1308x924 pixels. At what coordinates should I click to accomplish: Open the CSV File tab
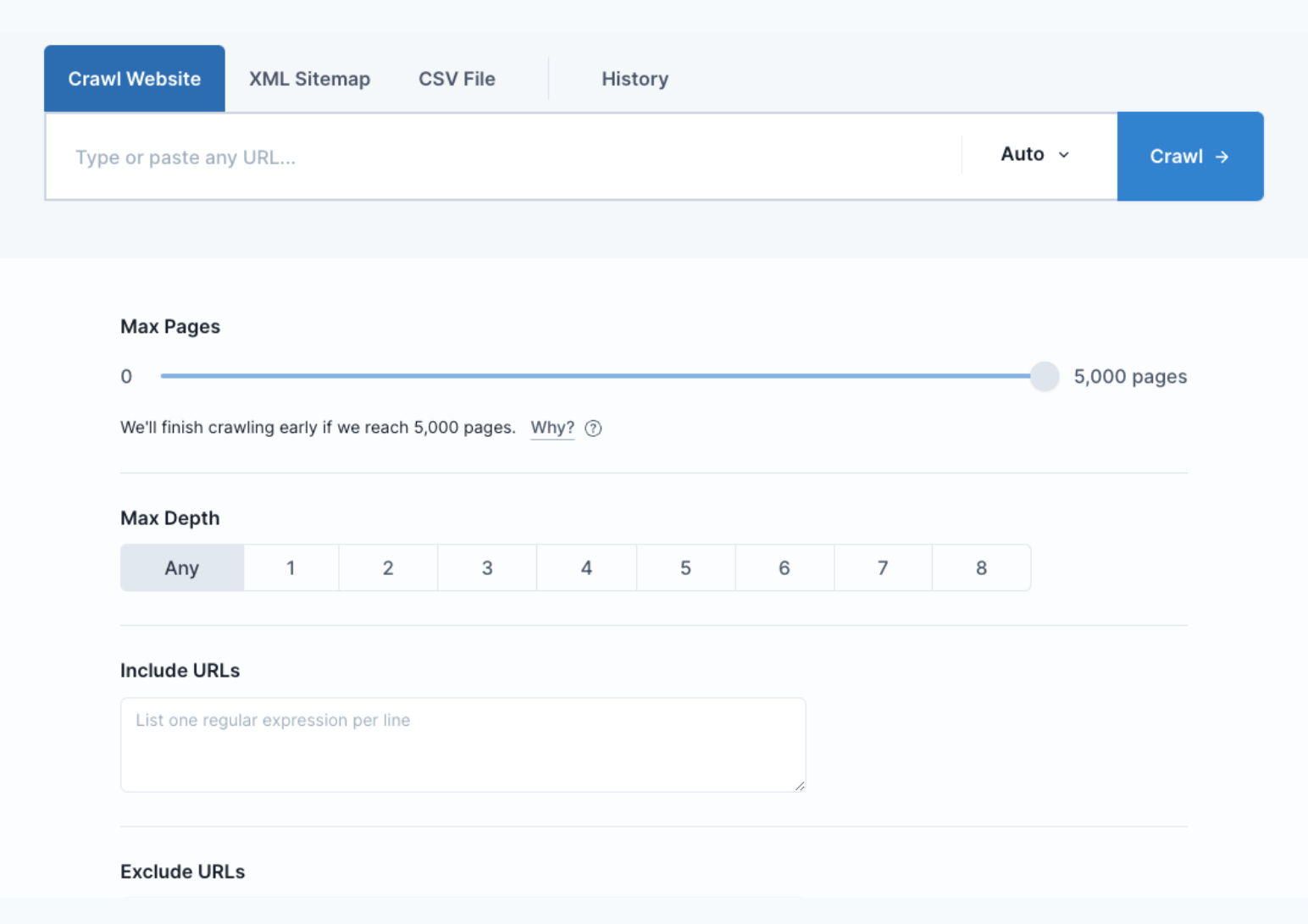[x=457, y=78]
